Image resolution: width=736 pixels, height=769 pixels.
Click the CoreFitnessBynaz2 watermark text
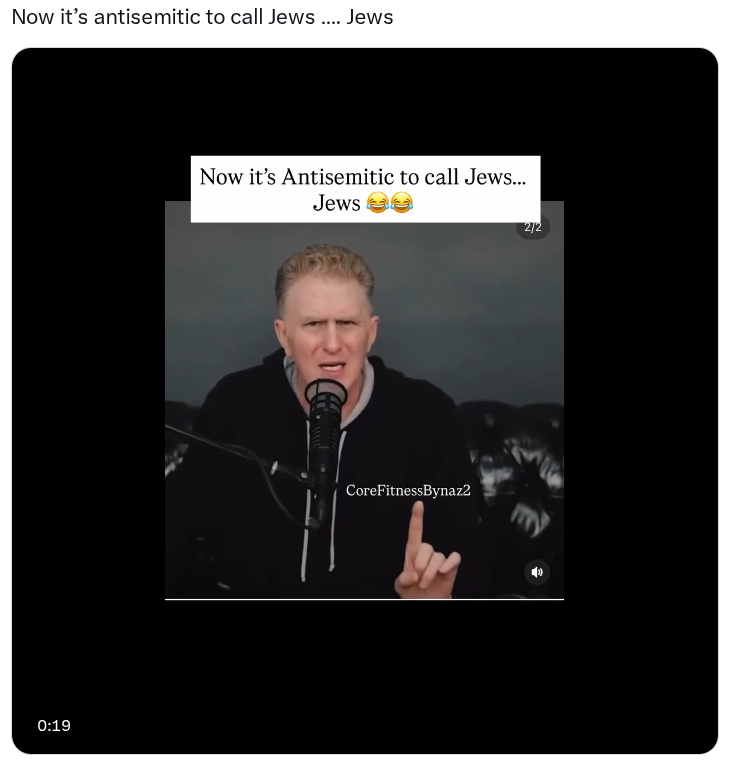point(408,490)
